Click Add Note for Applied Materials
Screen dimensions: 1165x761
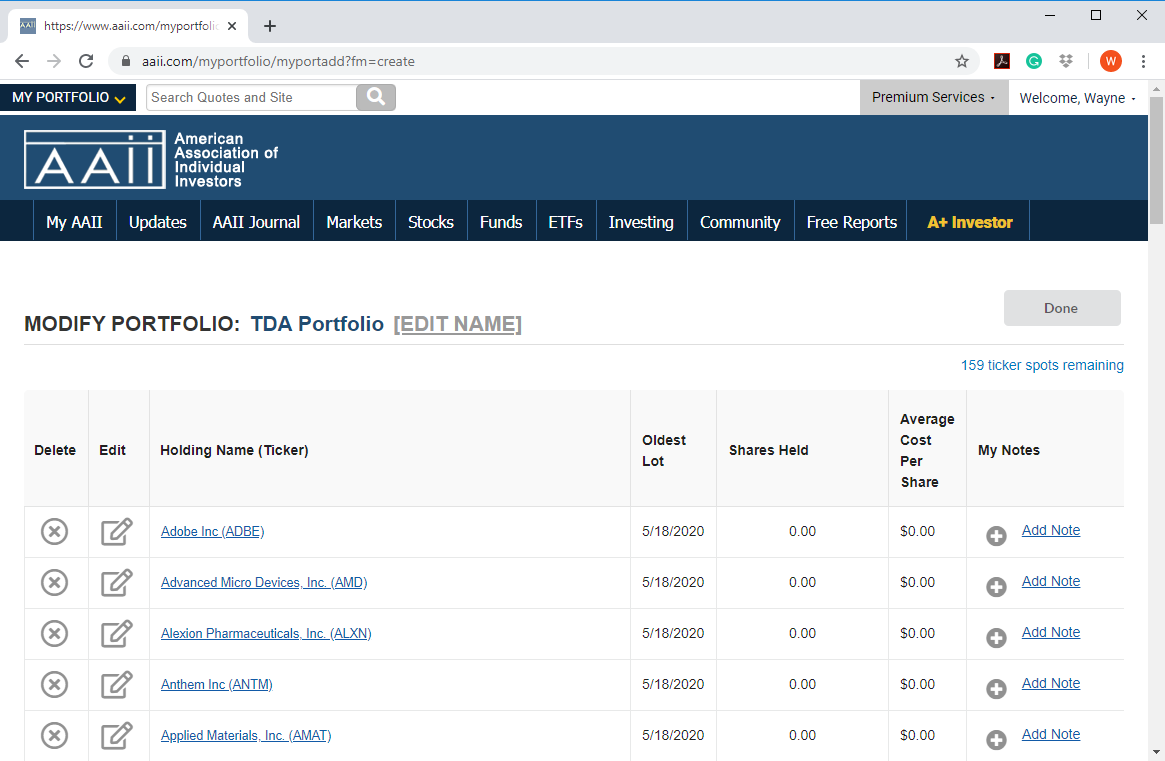(1051, 734)
